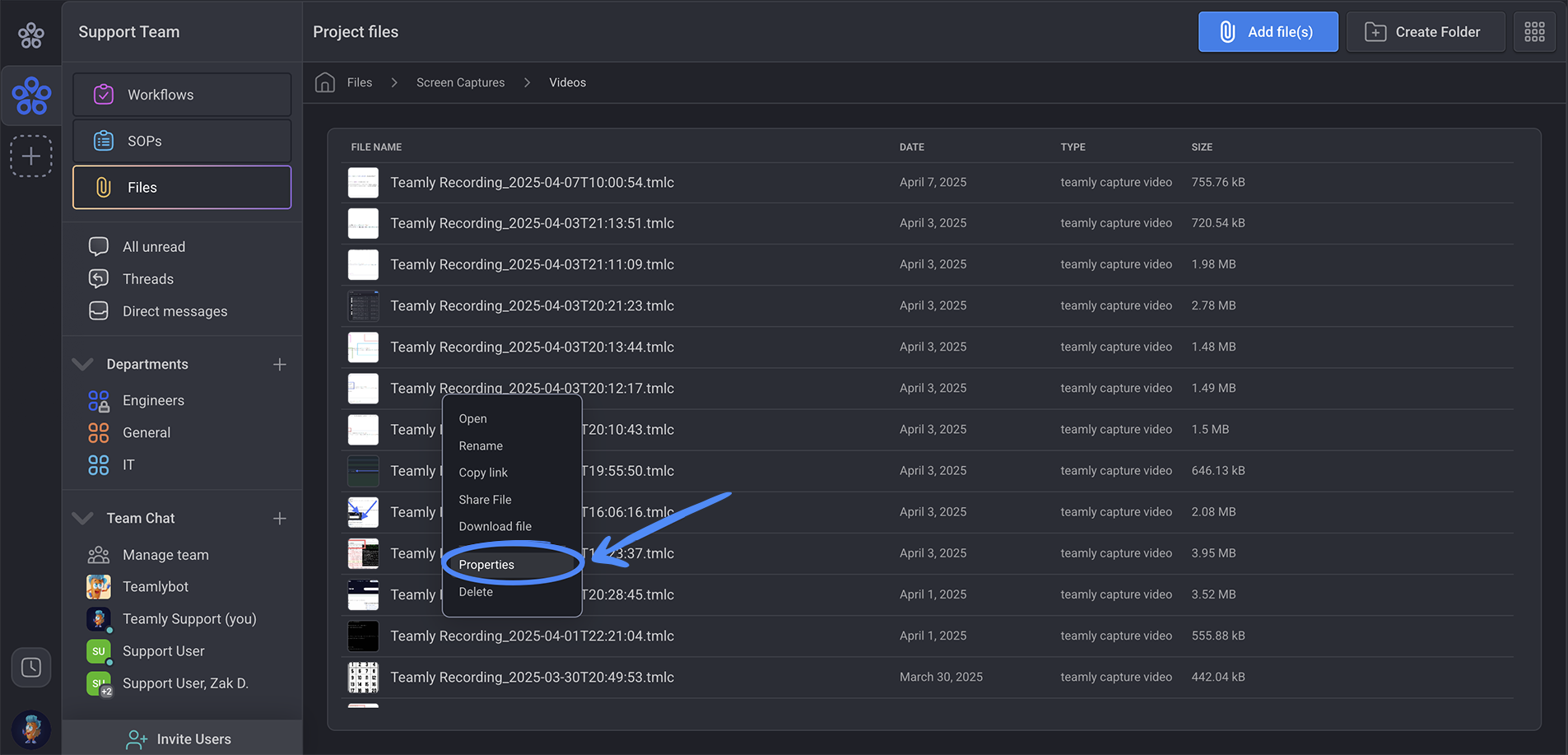The height and width of the screenshot is (755, 1568).
Task: Switch to grid view layout icon
Action: 1534,32
